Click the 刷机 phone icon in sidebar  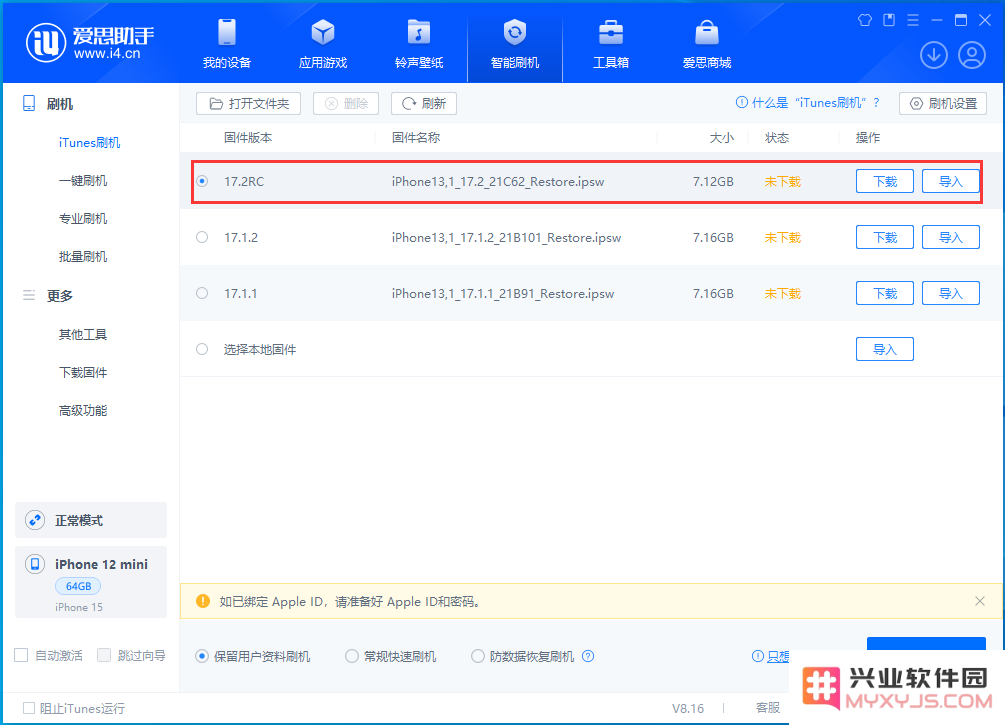point(29,103)
